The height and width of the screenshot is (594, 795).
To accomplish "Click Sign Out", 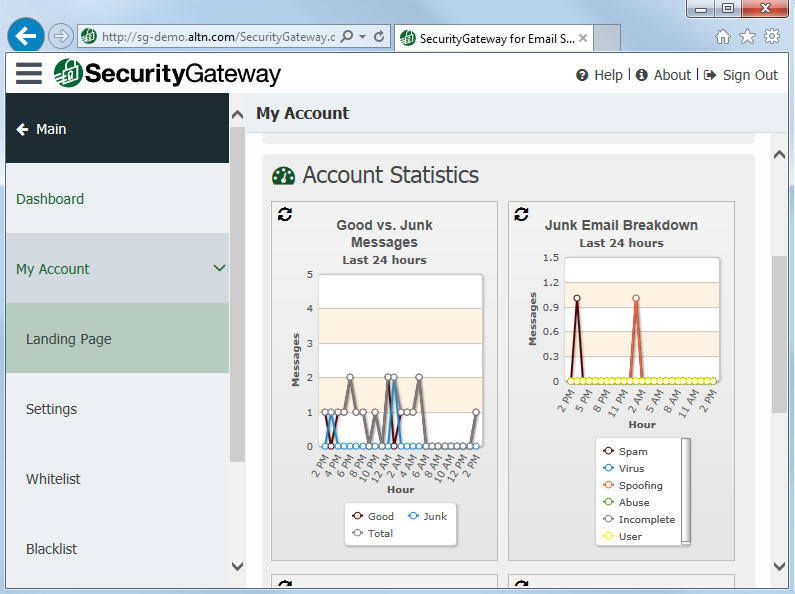I will pos(750,75).
